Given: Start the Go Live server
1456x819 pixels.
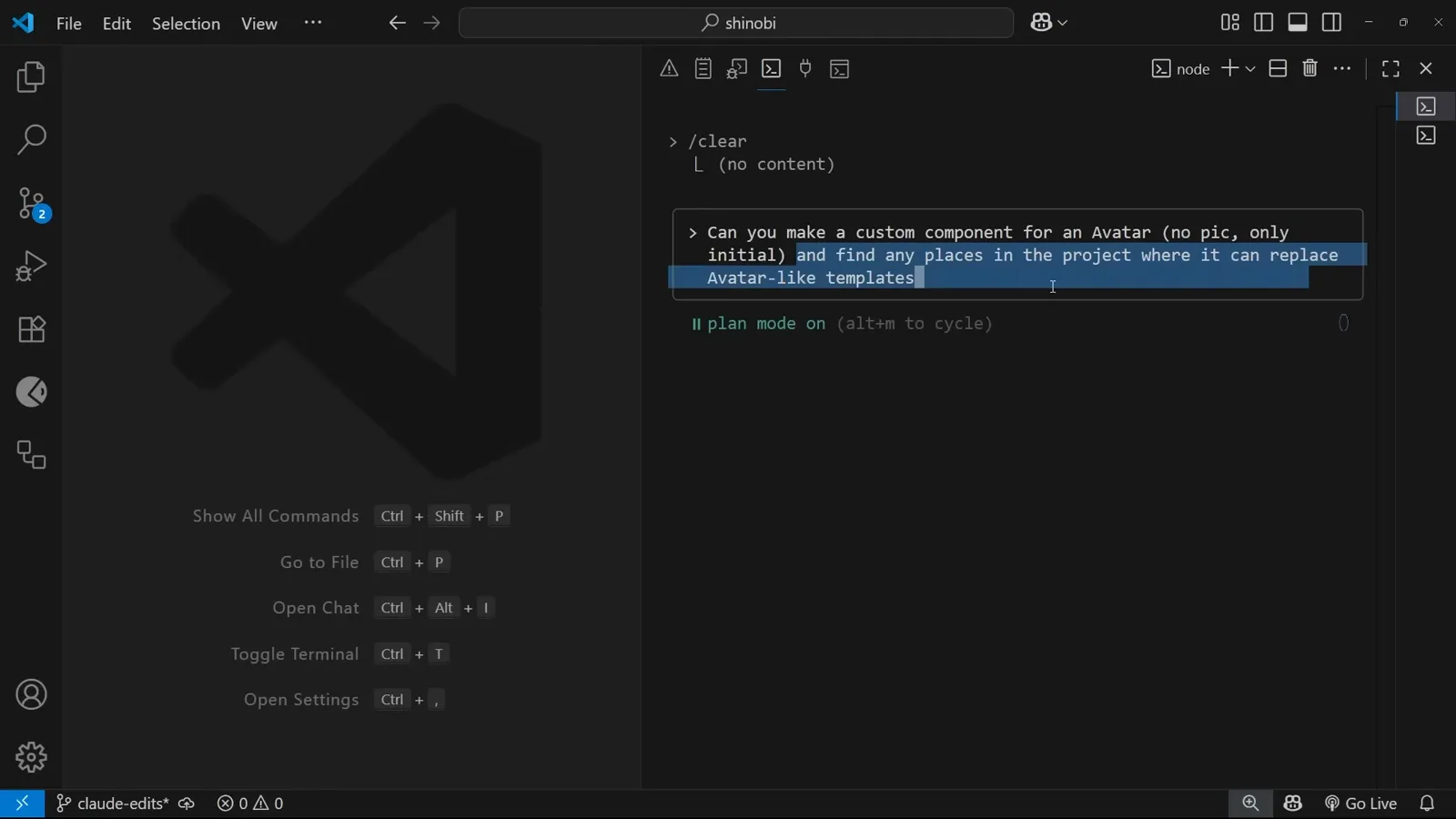Looking at the screenshot, I should coord(1361,804).
